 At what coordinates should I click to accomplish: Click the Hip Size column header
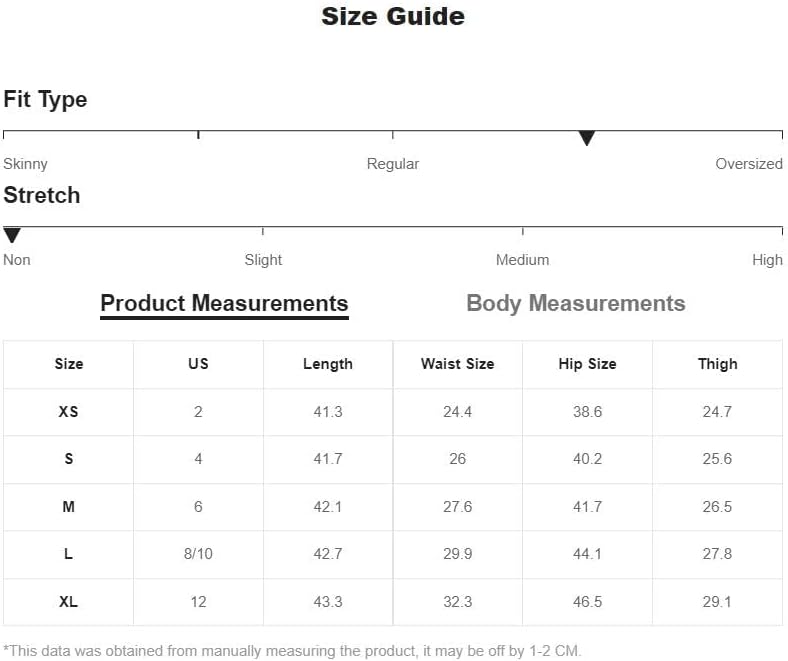(x=587, y=364)
